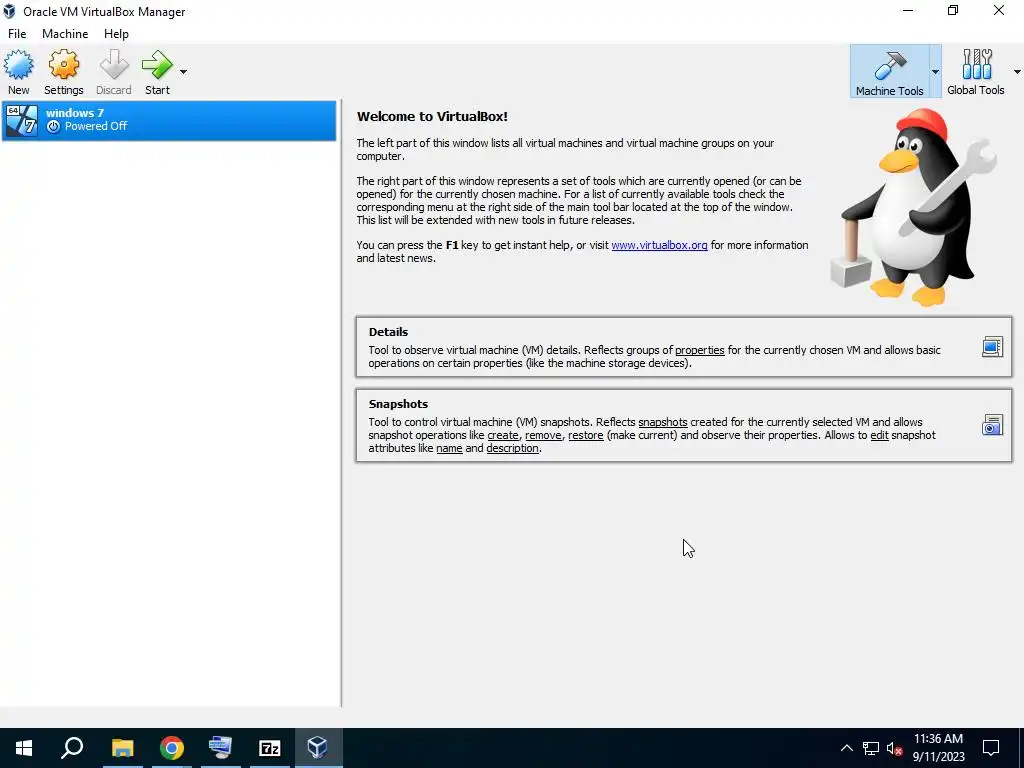The image size is (1024, 768).
Task: Open the File menu
Action: click(17, 34)
